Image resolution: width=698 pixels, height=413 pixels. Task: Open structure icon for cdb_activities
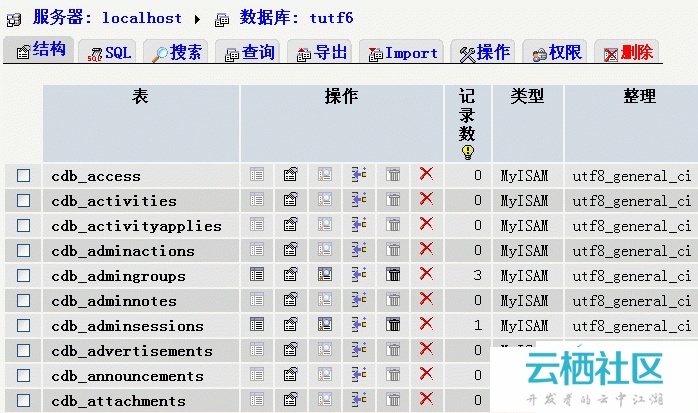coord(291,199)
